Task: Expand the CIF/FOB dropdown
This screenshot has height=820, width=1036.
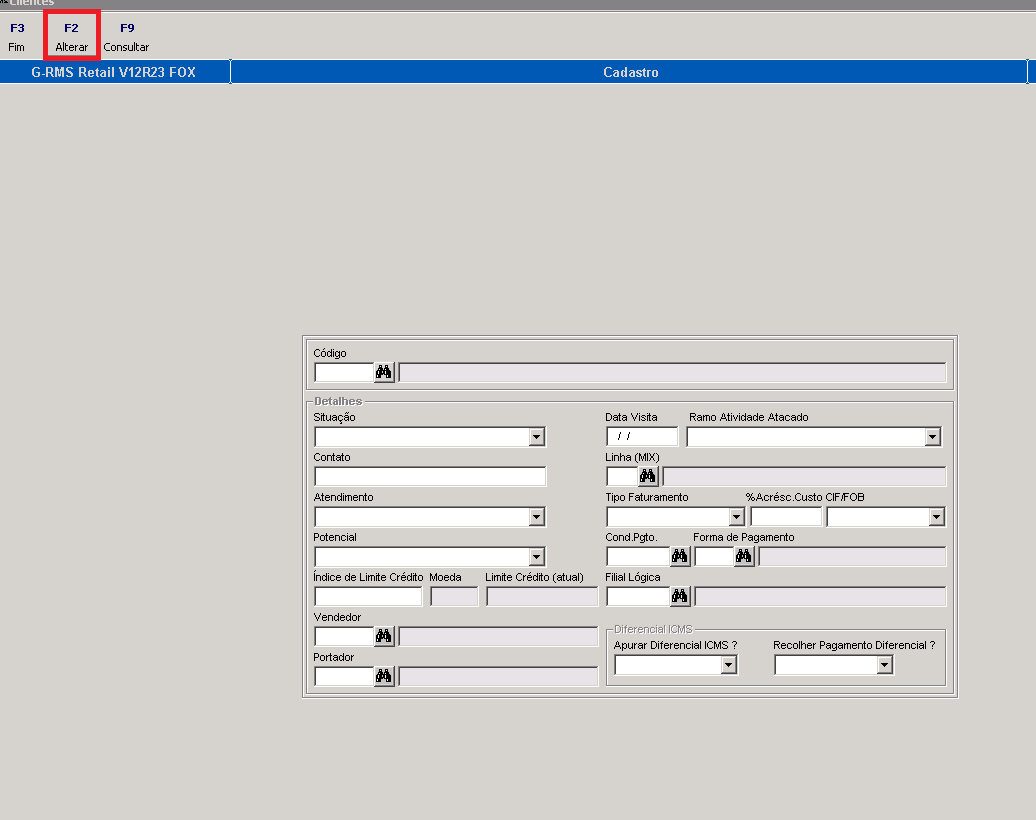Action: (x=936, y=517)
